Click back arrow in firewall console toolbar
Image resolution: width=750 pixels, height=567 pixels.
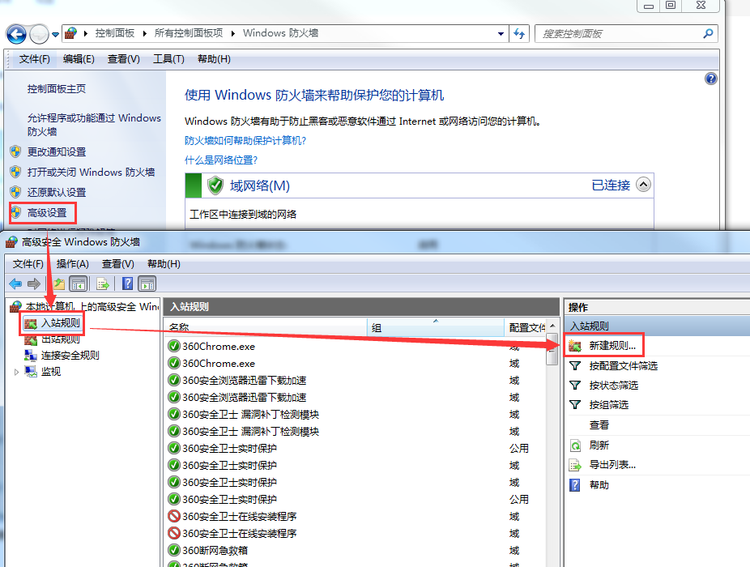tap(16, 284)
